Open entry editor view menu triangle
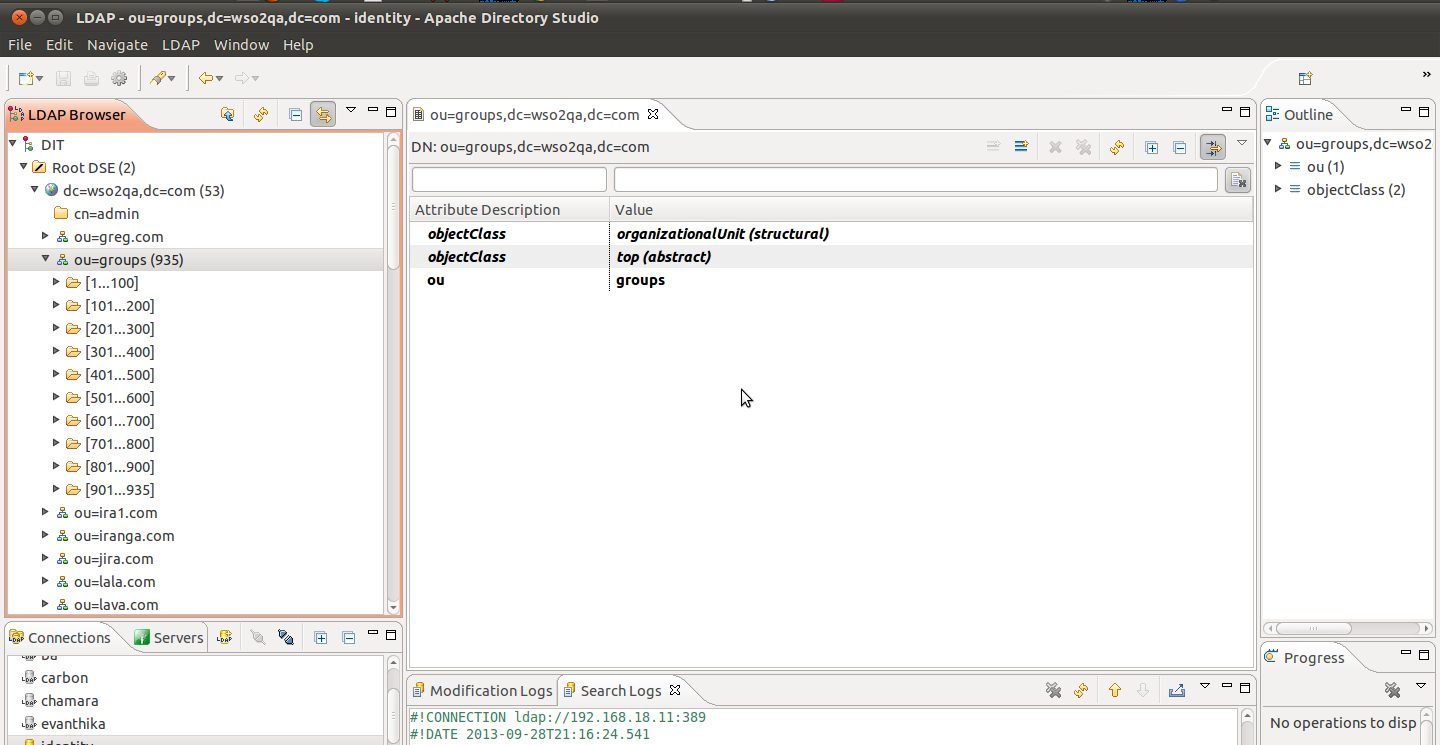The image size is (1440, 745). (x=1242, y=143)
